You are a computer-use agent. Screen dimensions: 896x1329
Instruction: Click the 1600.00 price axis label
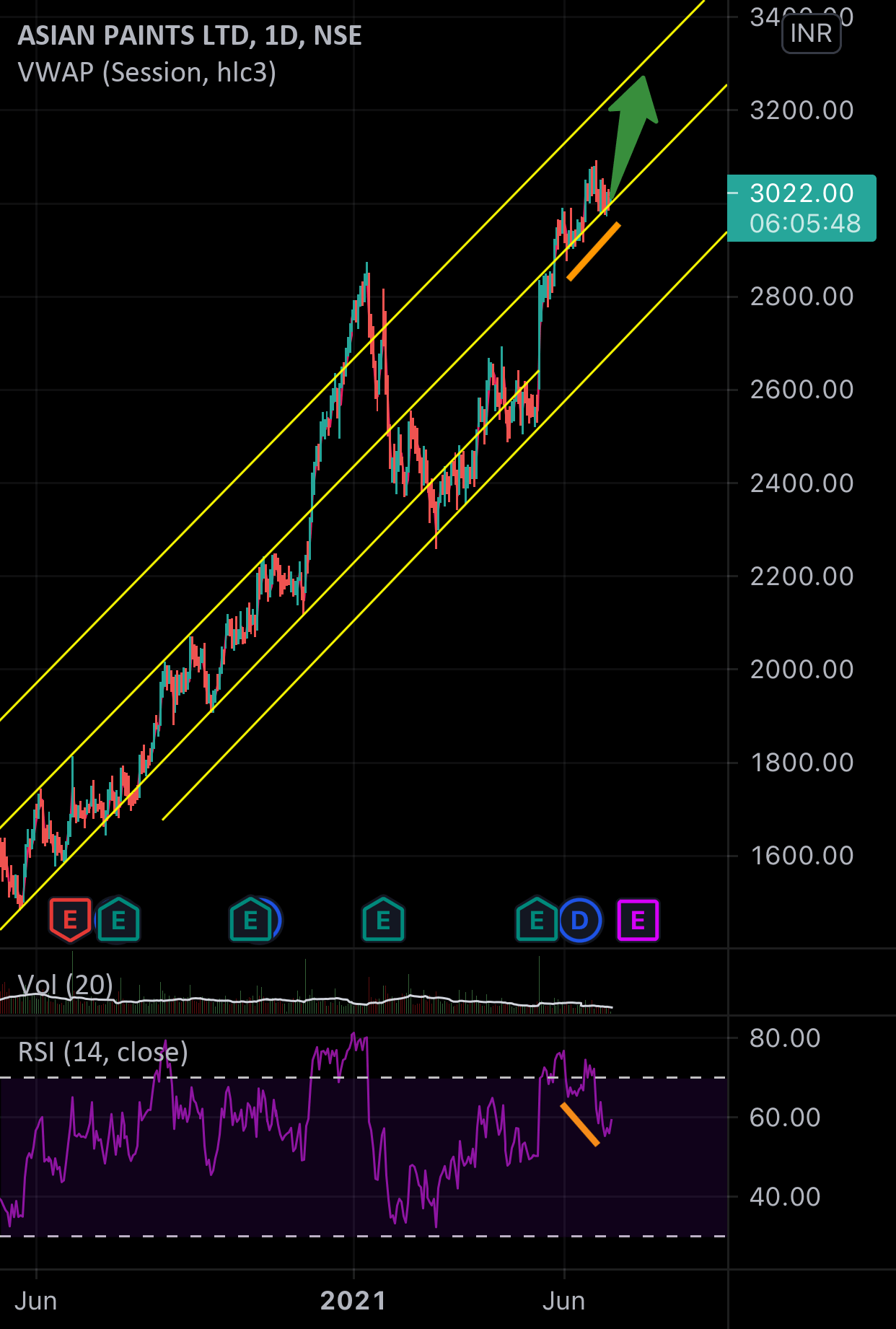pos(801,856)
